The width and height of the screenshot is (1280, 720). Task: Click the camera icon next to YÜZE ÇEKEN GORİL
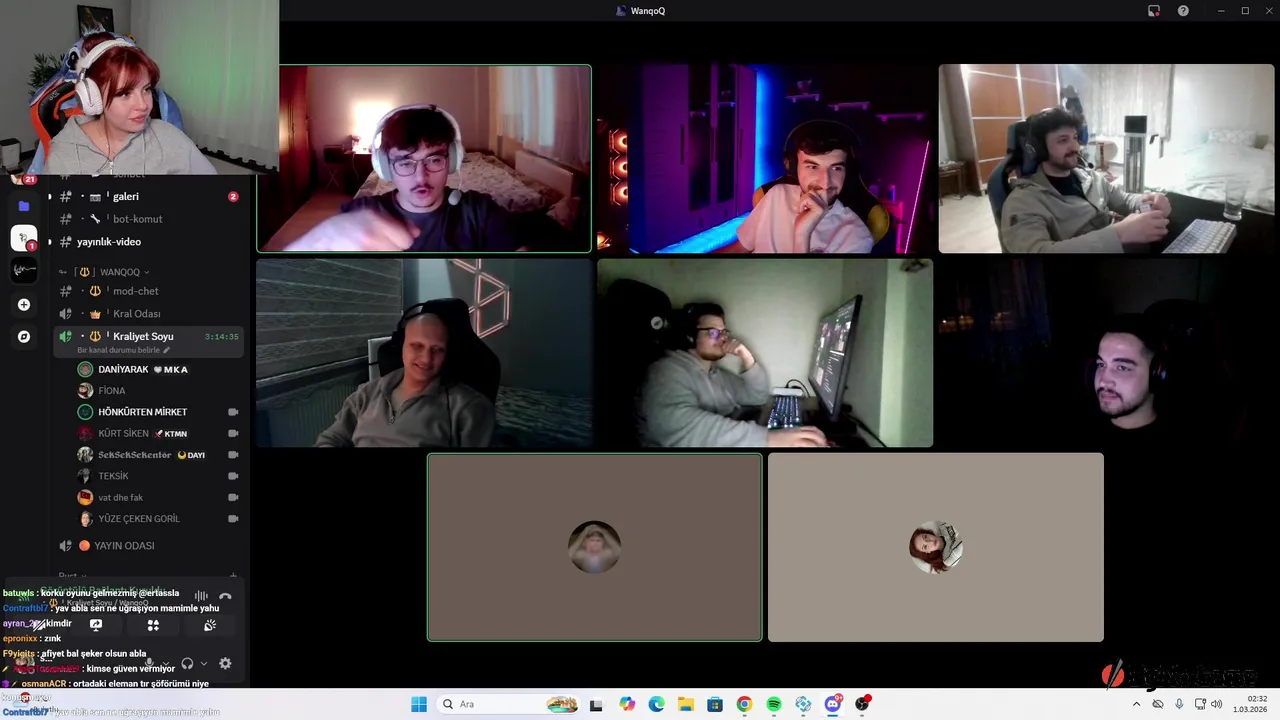(233, 519)
